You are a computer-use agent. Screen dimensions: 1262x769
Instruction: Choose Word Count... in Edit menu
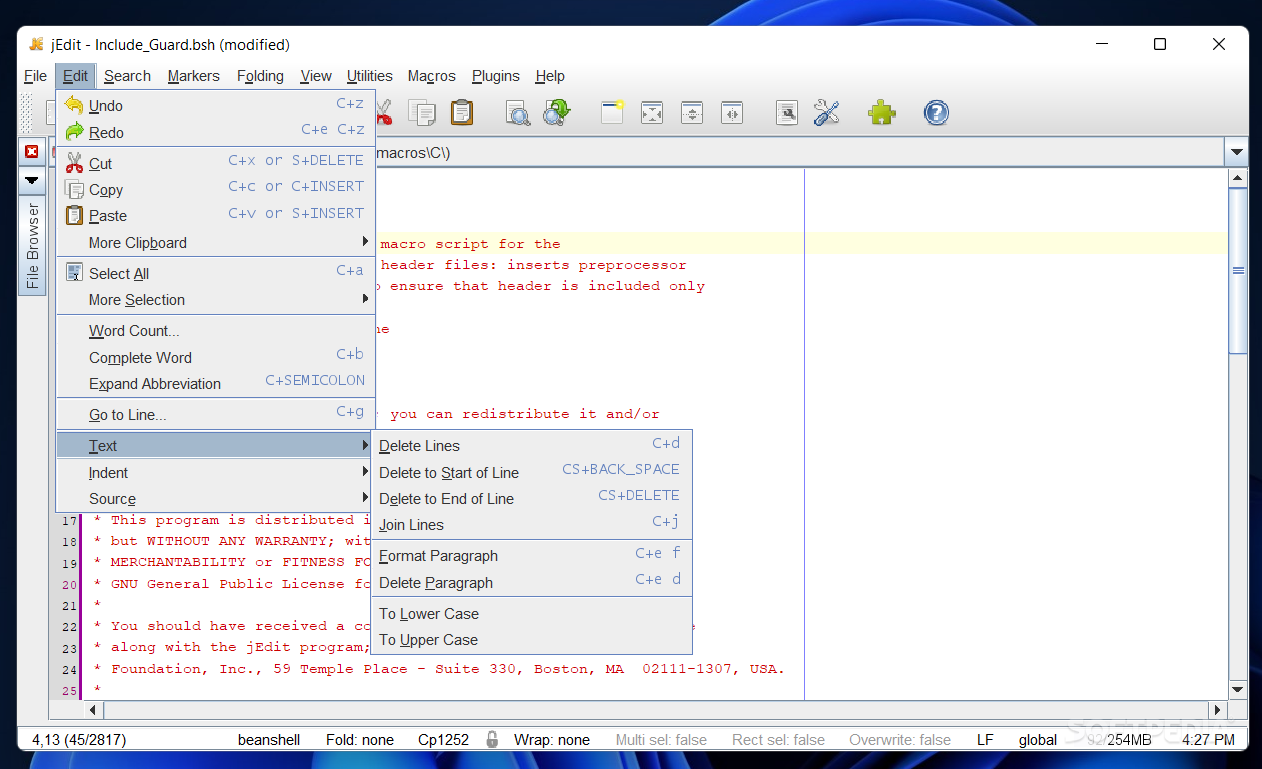point(215,330)
